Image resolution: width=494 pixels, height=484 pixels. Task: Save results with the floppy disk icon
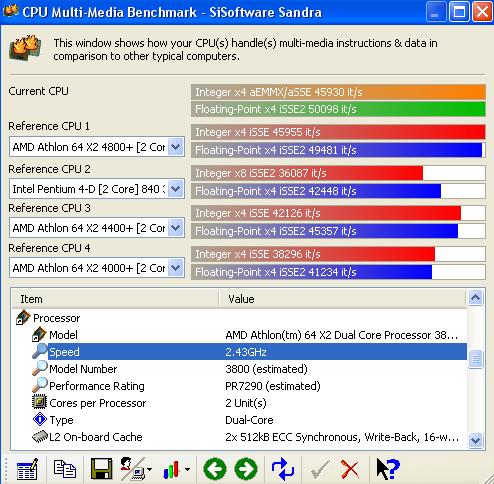pyautogui.click(x=101, y=469)
